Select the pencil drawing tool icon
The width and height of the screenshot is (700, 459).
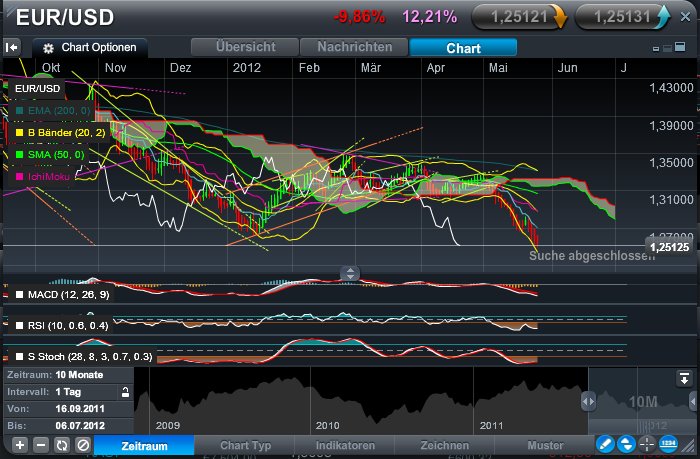605,444
